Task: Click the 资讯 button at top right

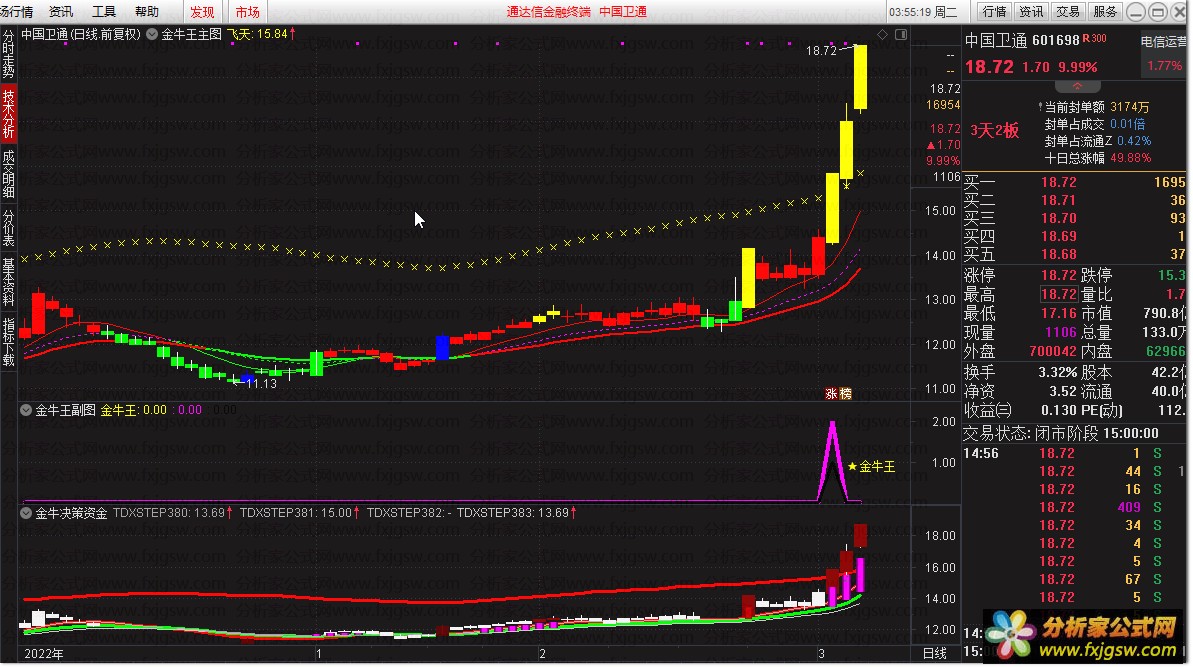Action: point(1031,11)
